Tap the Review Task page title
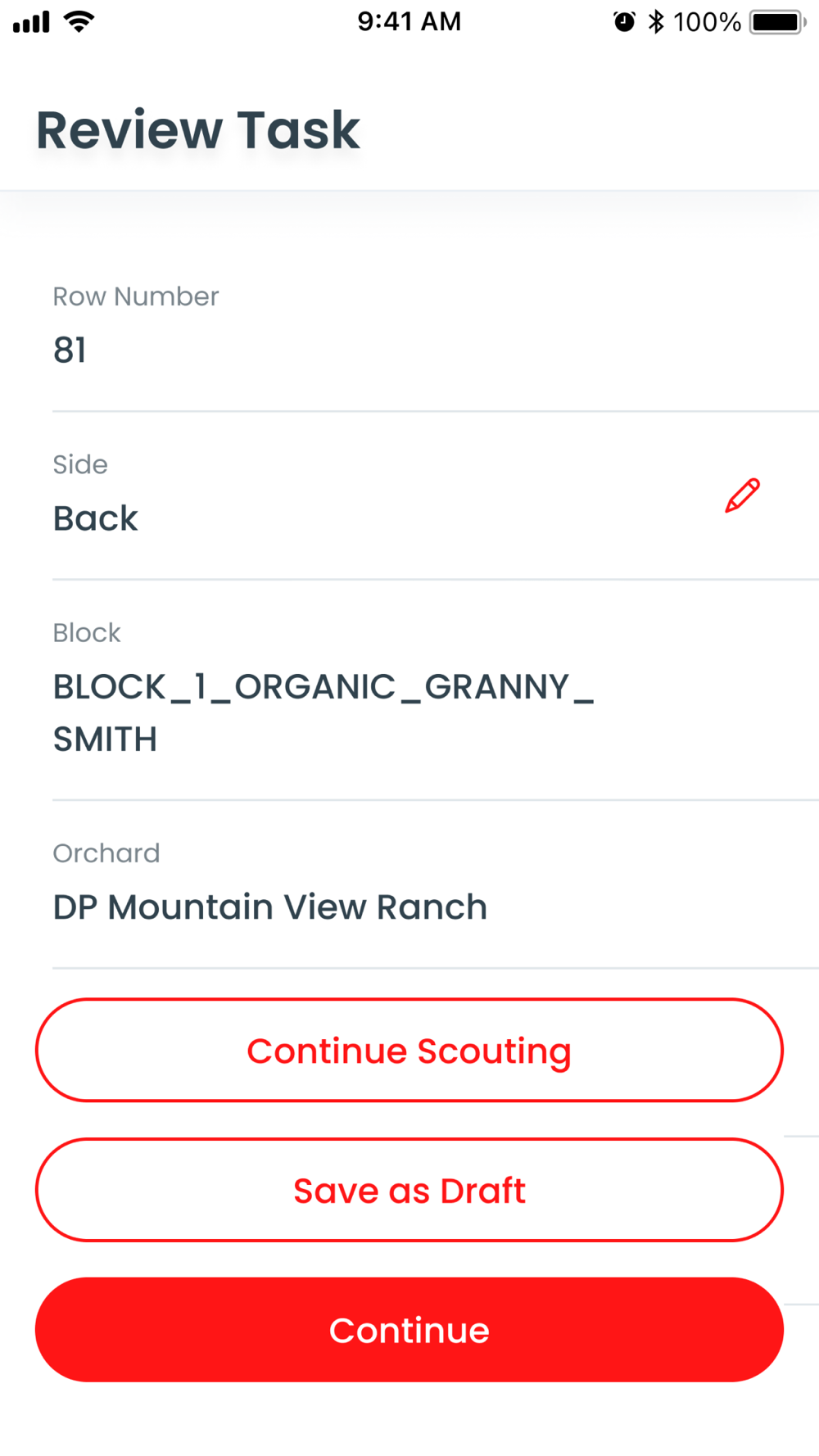The image size is (819, 1456). tap(198, 130)
